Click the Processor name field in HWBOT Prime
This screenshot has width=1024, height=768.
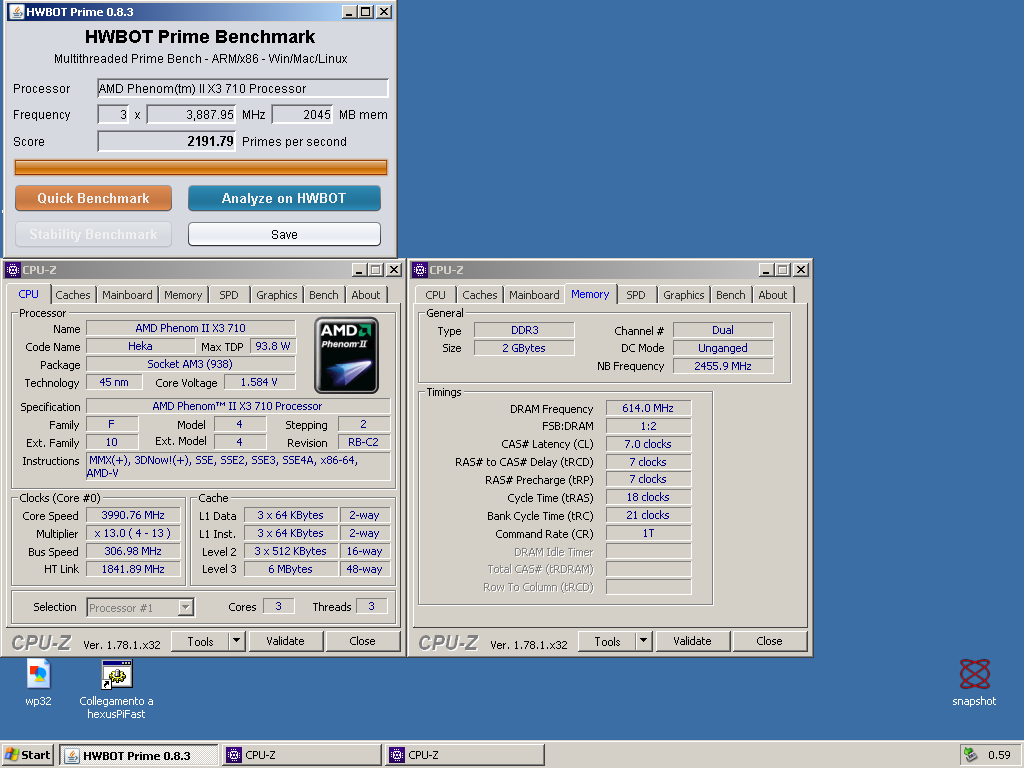(243, 89)
